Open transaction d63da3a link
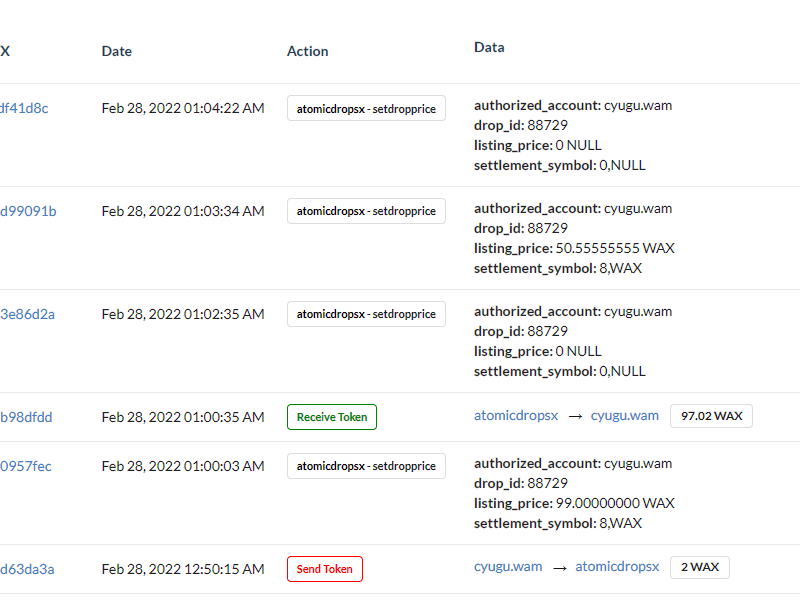The image size is (800, 600). click(x=27, y=569)
